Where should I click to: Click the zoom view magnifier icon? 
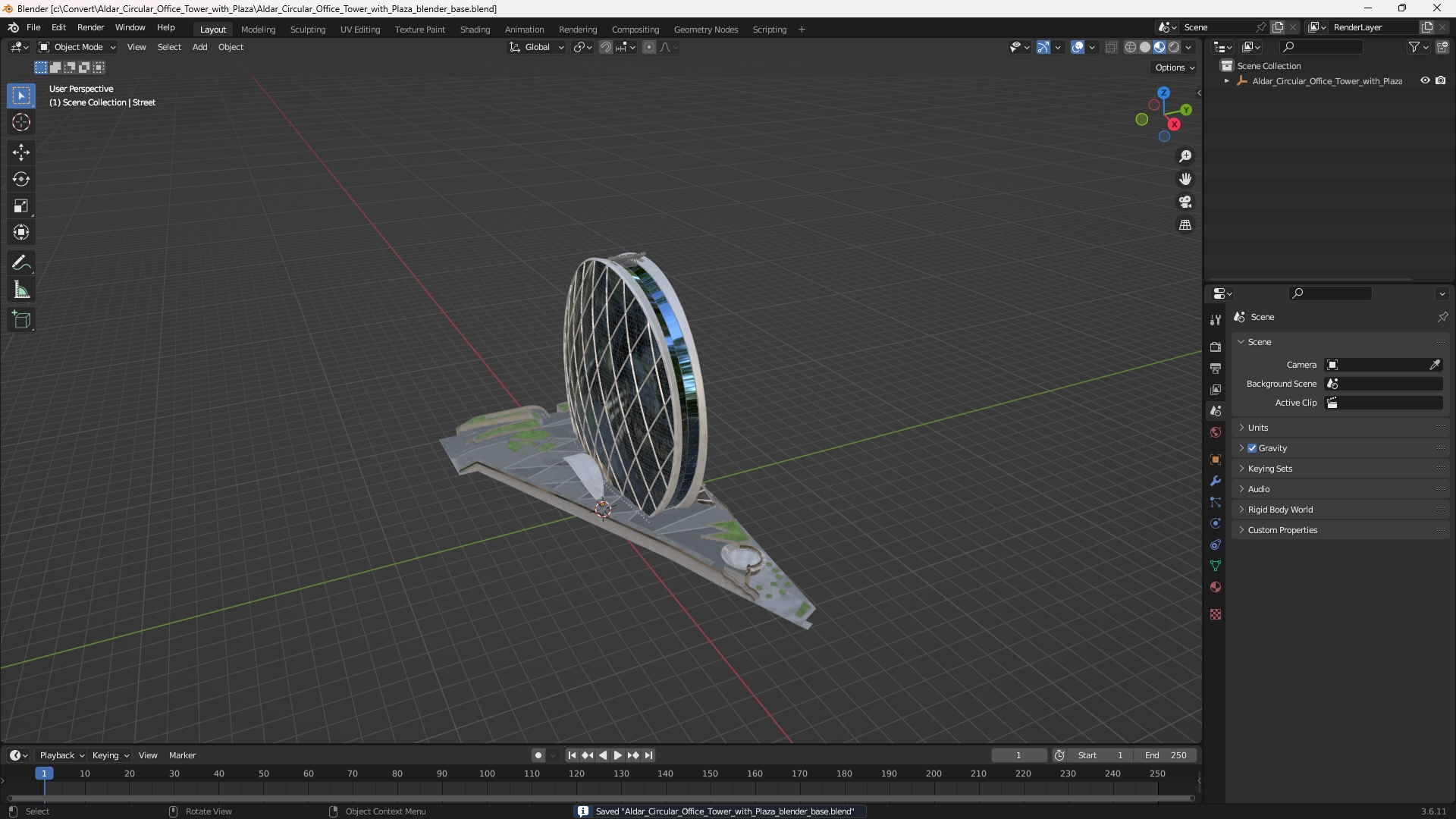1185,156
